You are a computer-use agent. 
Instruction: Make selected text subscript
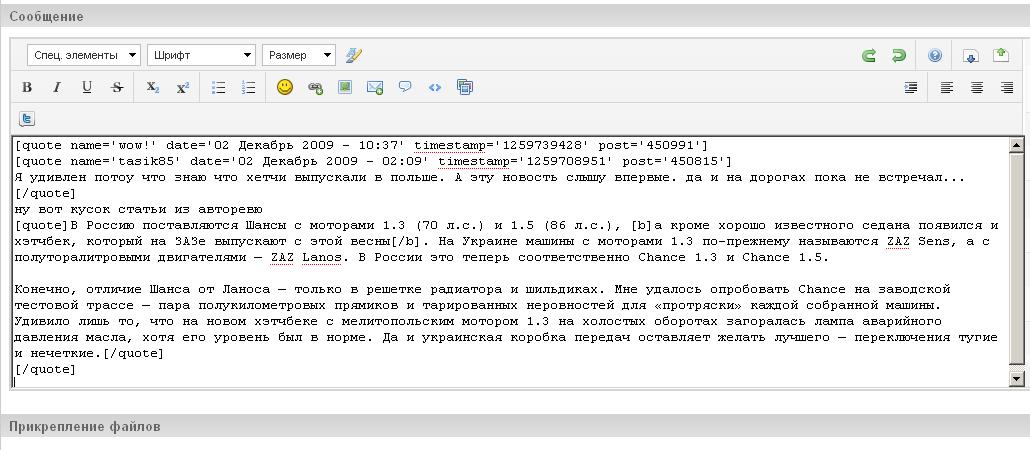pos(152,87)
